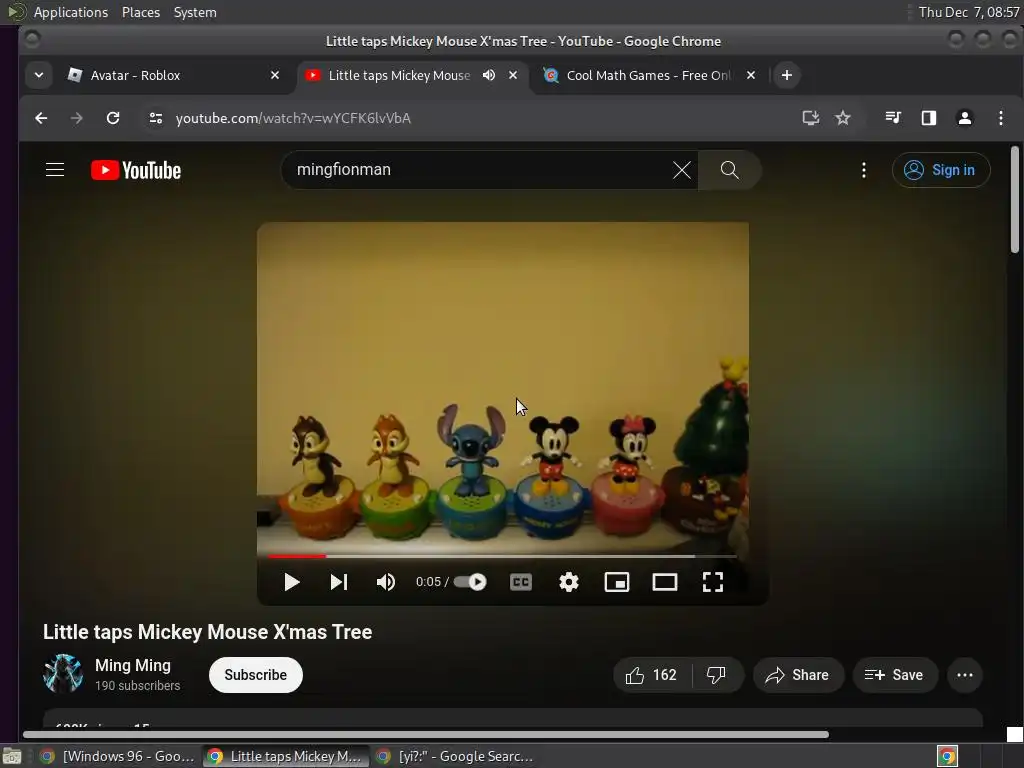Skip to the next video
This screenshot has width=1024, height=768.
[x=338, y=582]
